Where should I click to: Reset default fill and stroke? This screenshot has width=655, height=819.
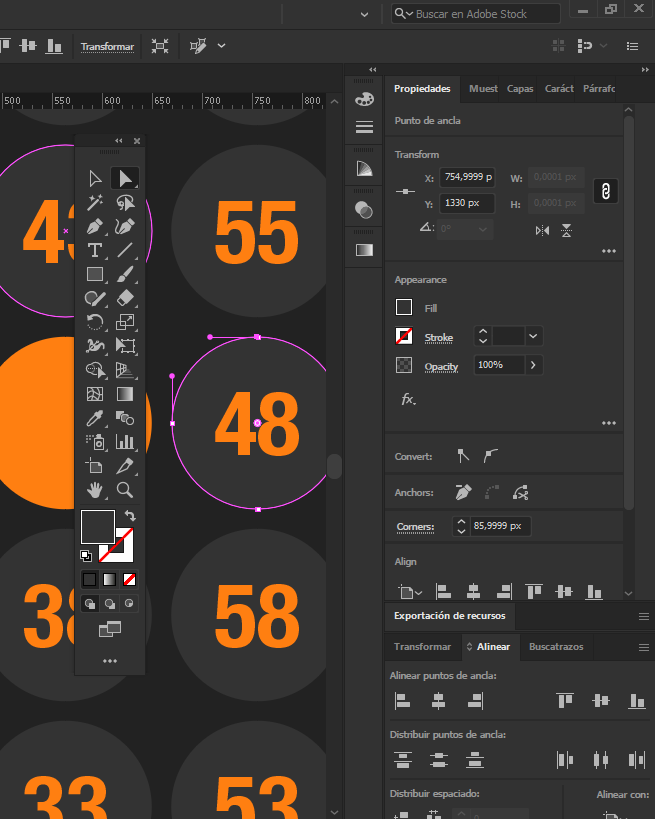(x=86, y=556)
